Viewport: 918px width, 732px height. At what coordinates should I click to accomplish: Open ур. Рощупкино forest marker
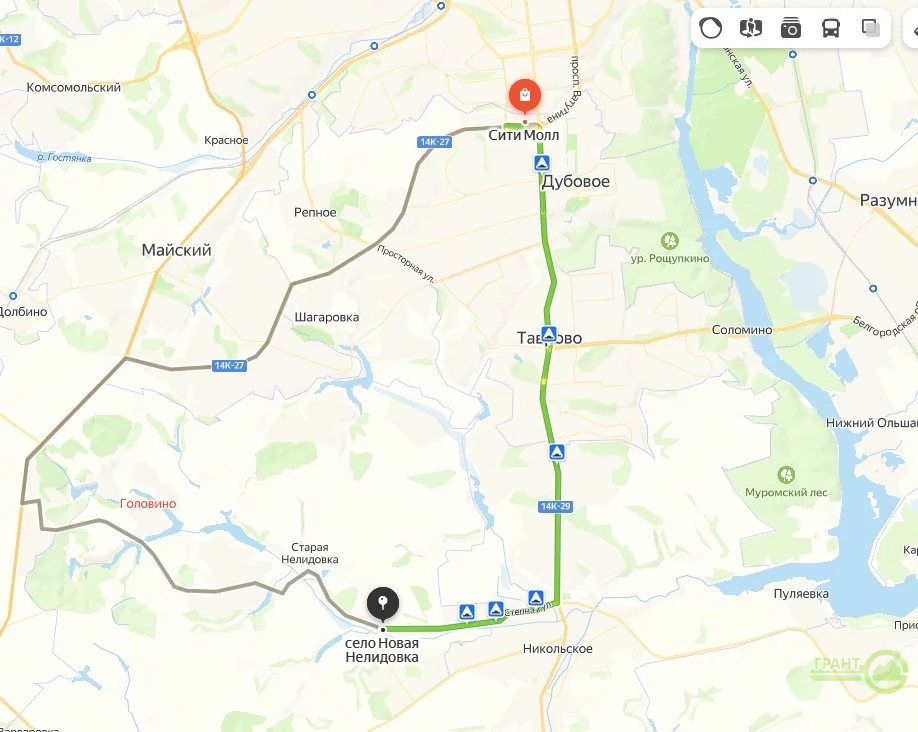(670, 241)
